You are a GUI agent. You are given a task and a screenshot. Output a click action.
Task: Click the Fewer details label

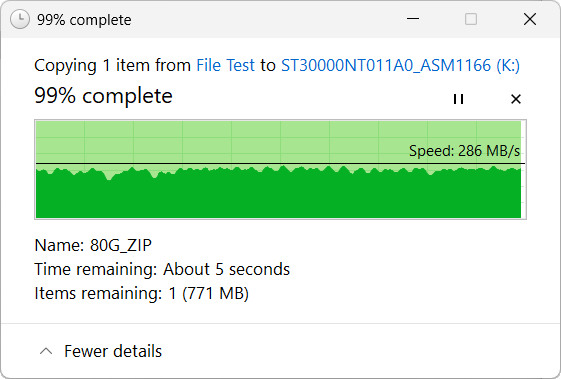pyautogui.click(x=113, y=351)
